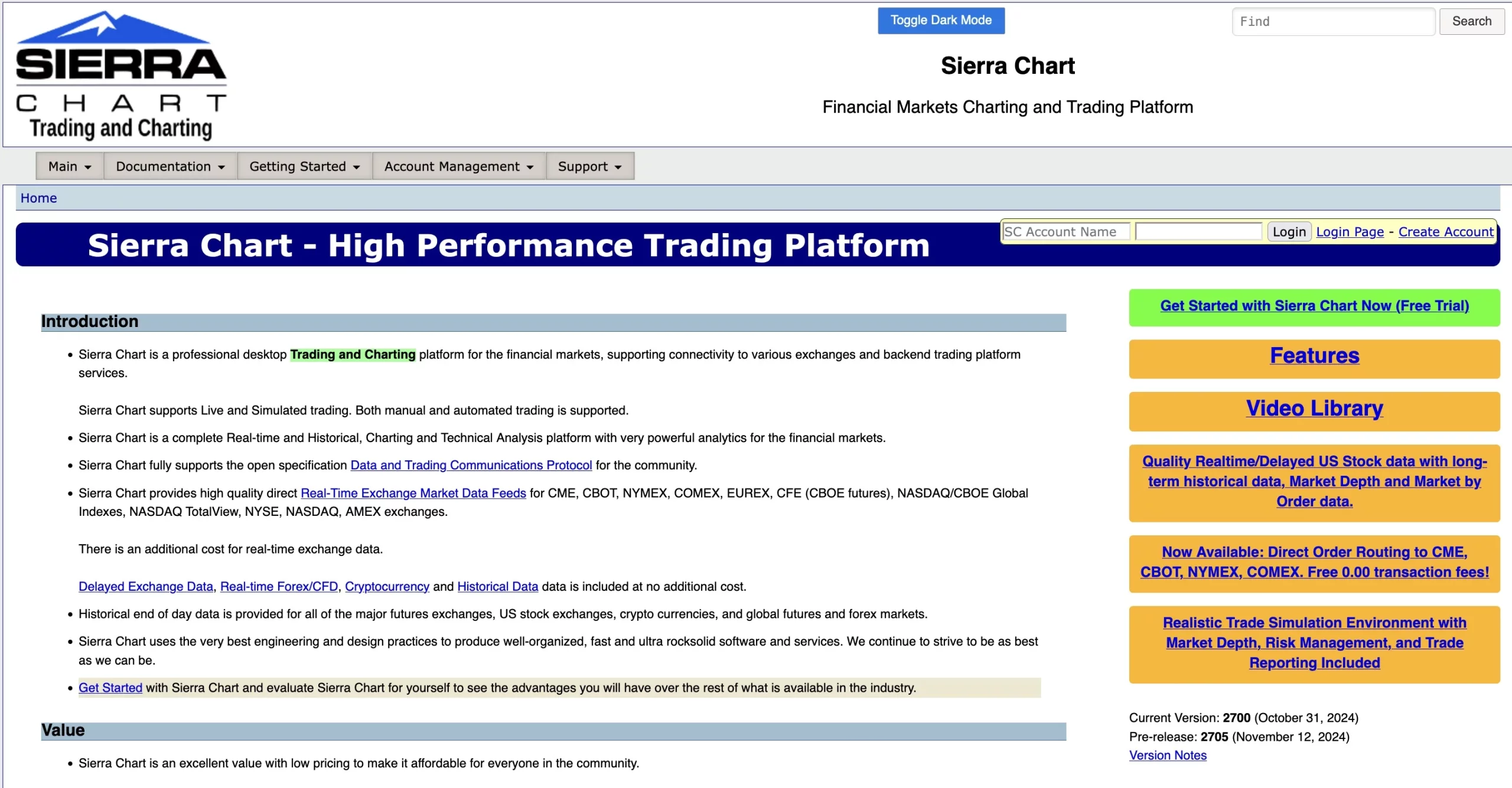Click the 'Sierra Chart' page header title

(1008, 66)
